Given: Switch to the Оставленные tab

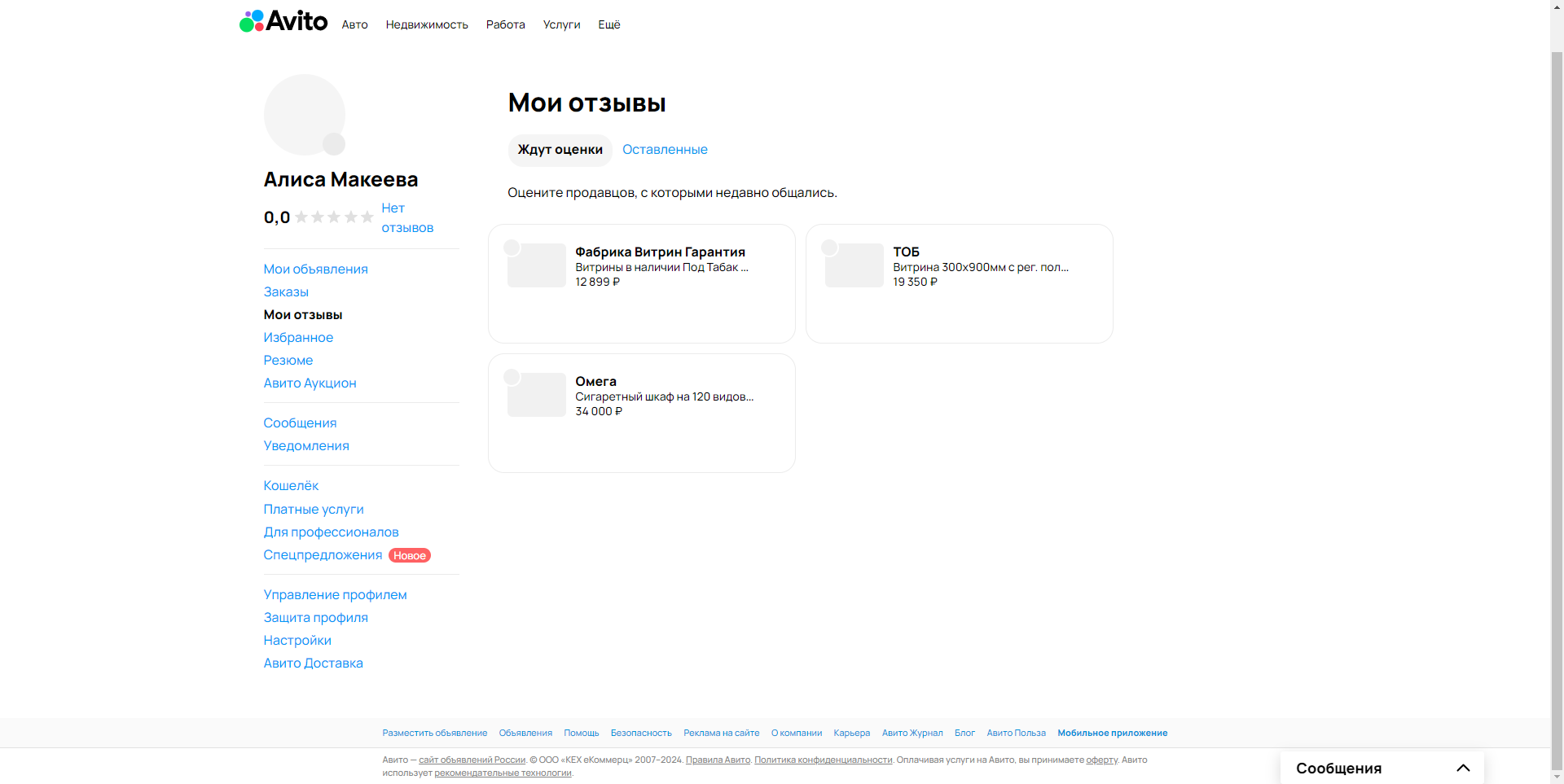Looking at the screenshot, I should pos(665,150).
